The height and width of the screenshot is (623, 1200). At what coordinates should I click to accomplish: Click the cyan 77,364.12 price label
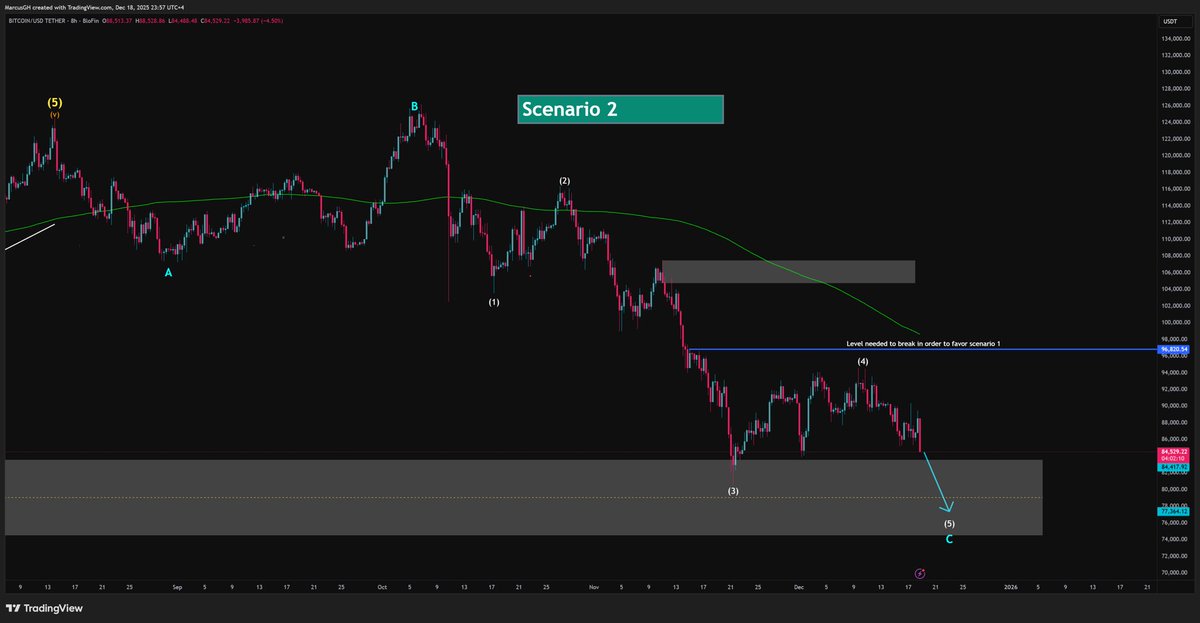click(x=1173, y=511)
